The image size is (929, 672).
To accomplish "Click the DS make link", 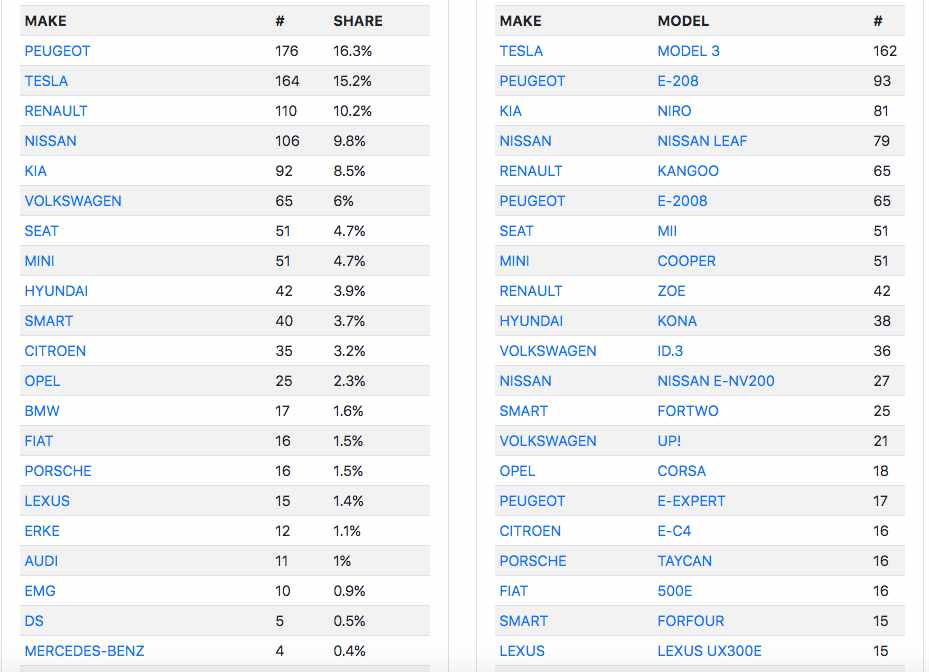I will pyautogui.click(x=34, y=621).
